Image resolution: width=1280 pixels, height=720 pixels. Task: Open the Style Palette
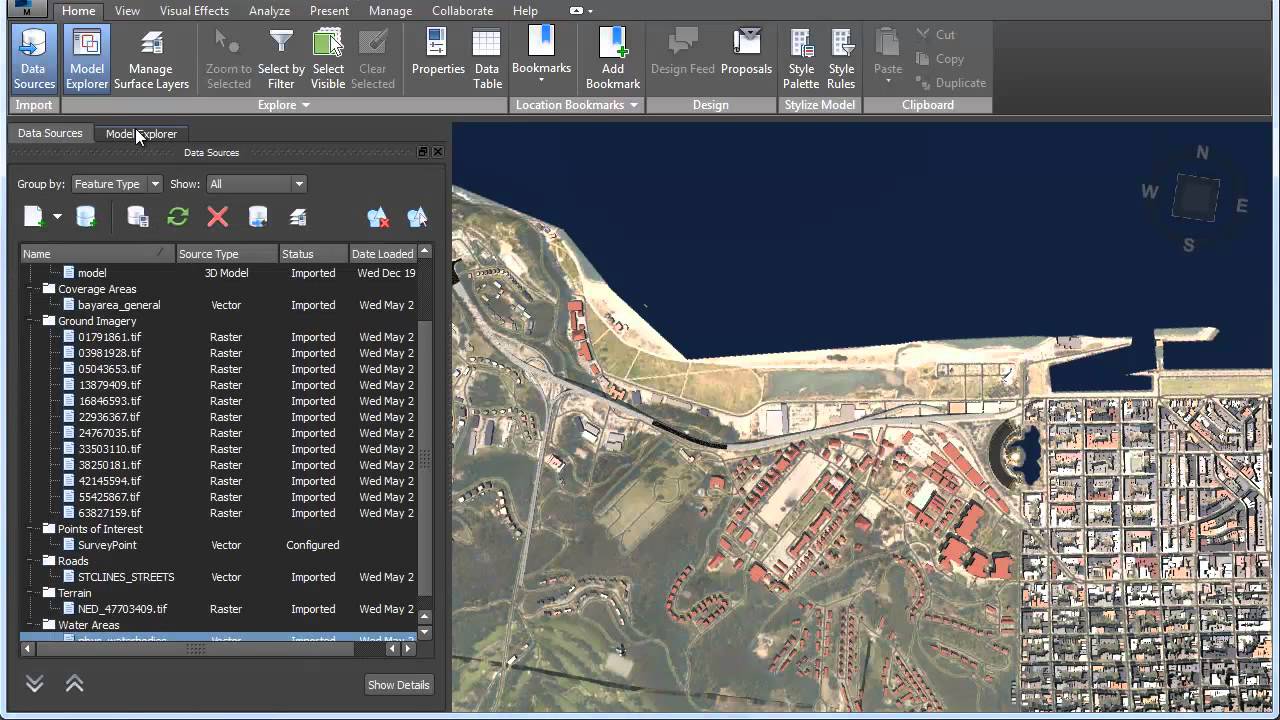pos(801,59)
